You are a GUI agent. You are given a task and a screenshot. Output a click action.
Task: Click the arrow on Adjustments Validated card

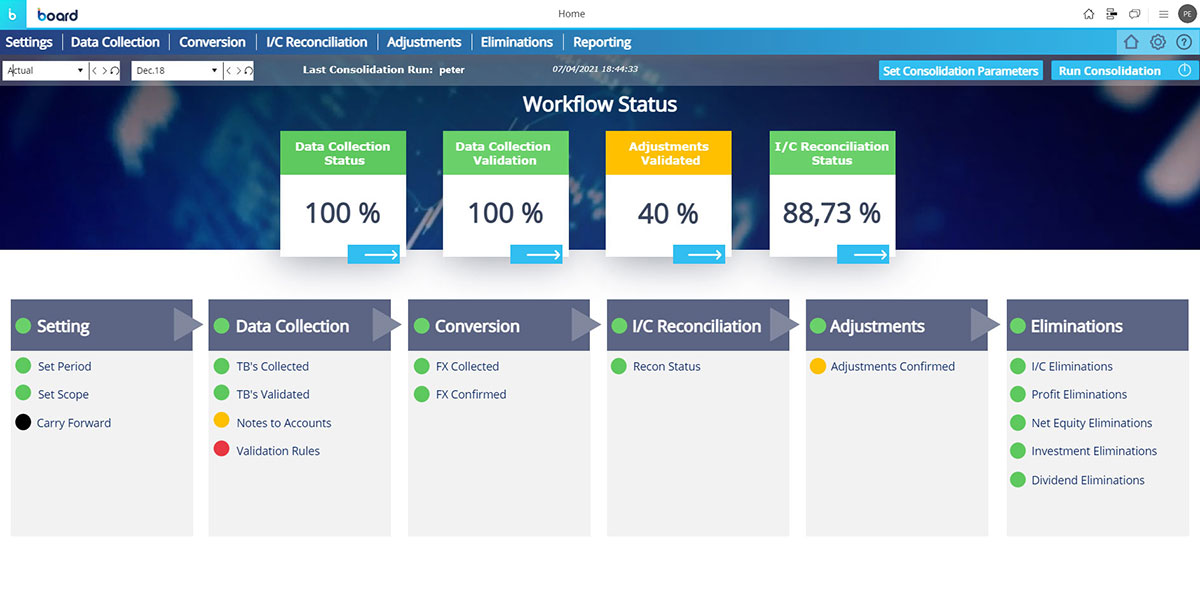[x=699, y=255]
